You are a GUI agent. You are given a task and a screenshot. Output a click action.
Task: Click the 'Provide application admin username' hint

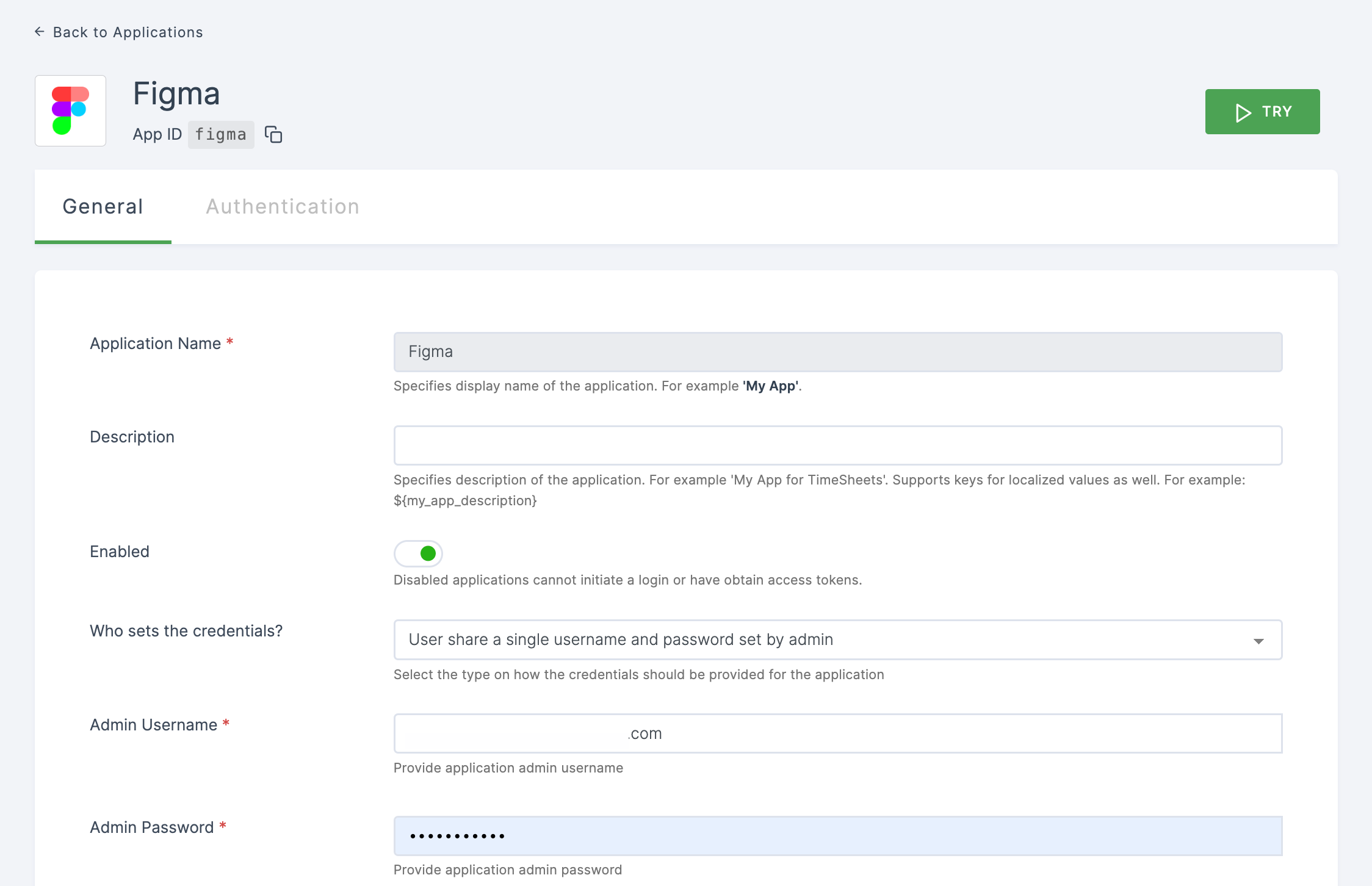coord(508,768)
